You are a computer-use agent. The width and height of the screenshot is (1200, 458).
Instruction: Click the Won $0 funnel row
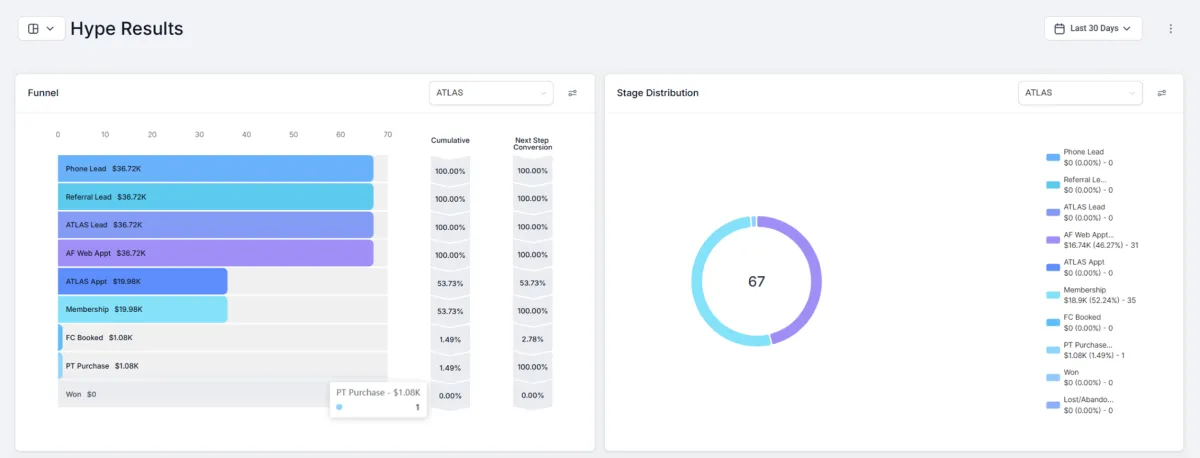pos(223,394)
